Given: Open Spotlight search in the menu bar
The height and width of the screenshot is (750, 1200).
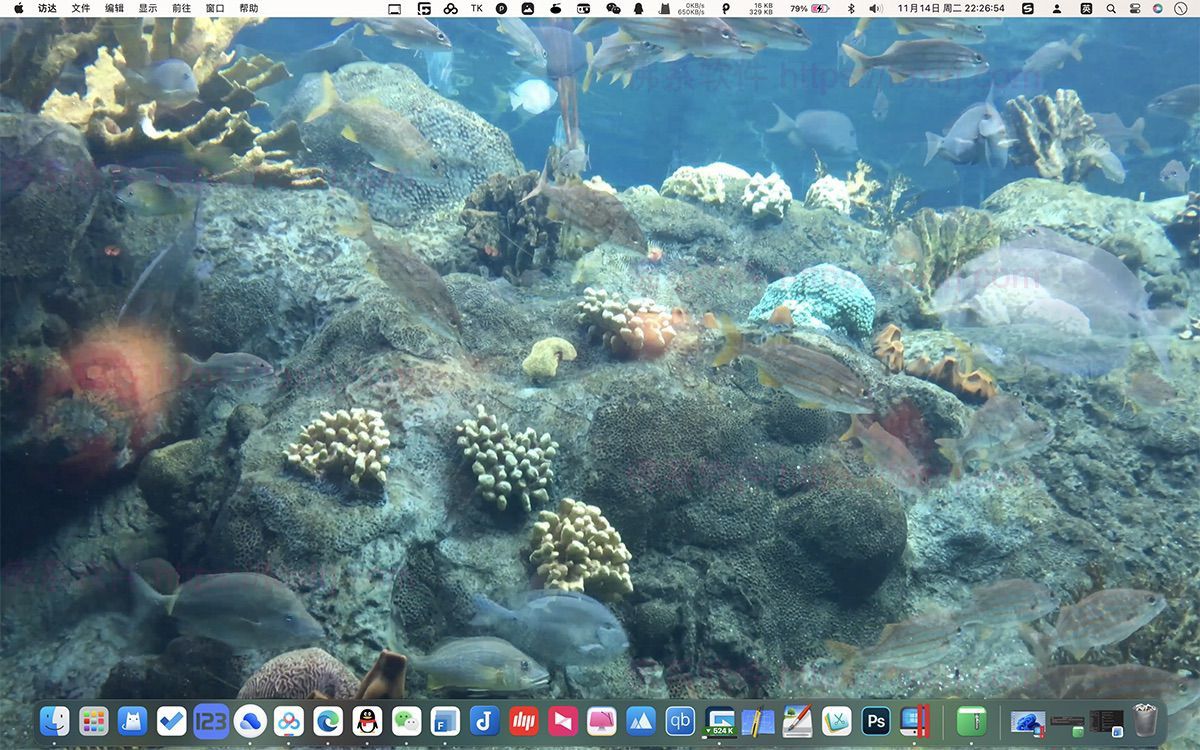Looking at the screenshot, I should click(1111, 8).
